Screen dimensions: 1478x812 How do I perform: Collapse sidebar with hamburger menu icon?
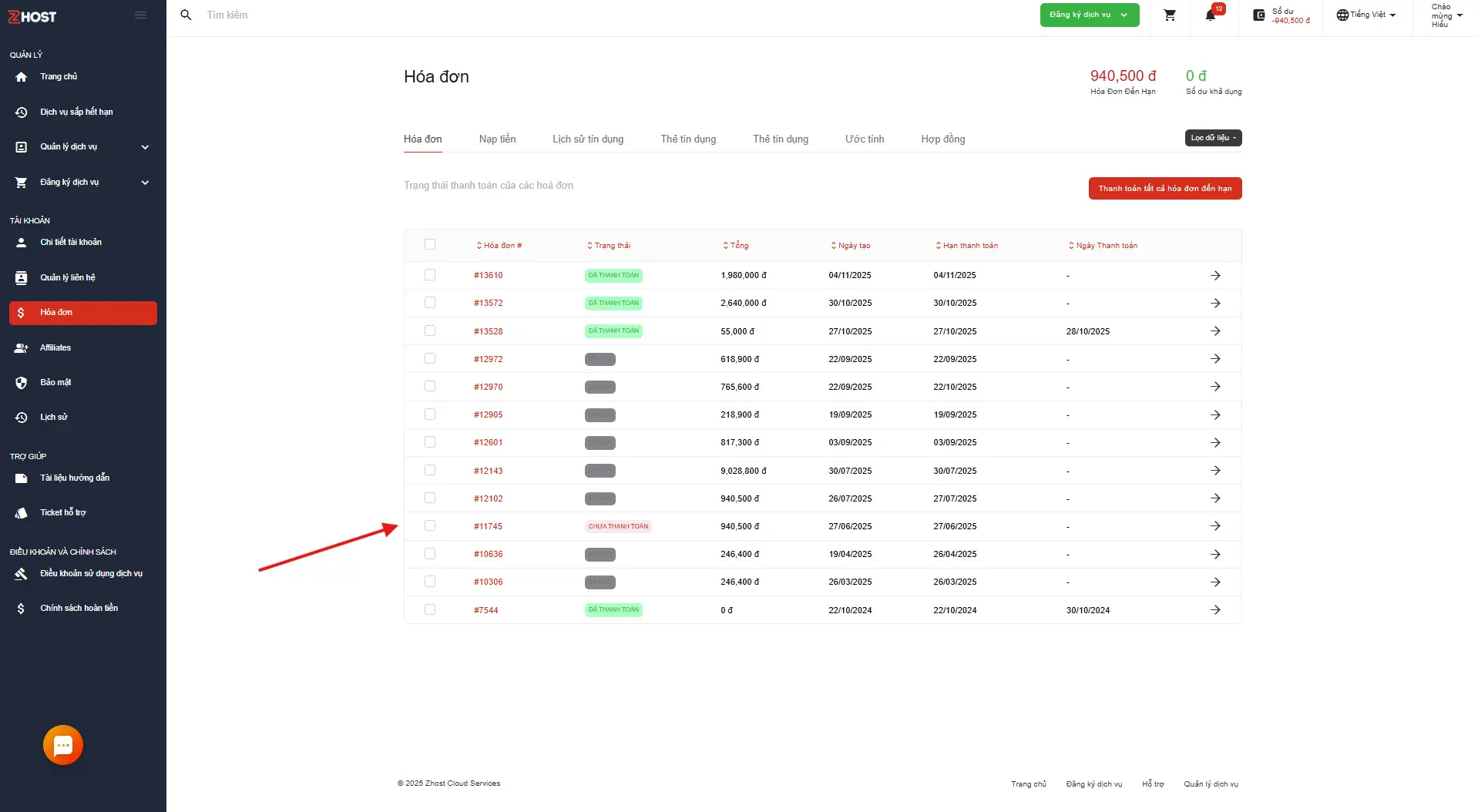click(x=140, y=15)
